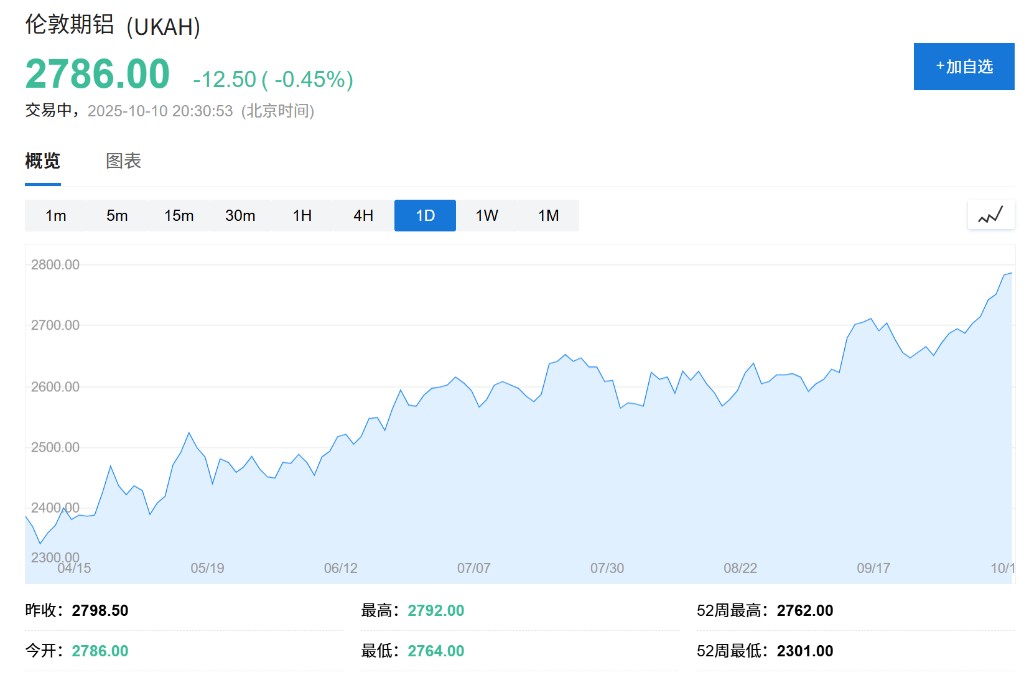Click the 52周最高 value 2762.00
Screen dimensions: 1024x690
click(x=805, y=611)
